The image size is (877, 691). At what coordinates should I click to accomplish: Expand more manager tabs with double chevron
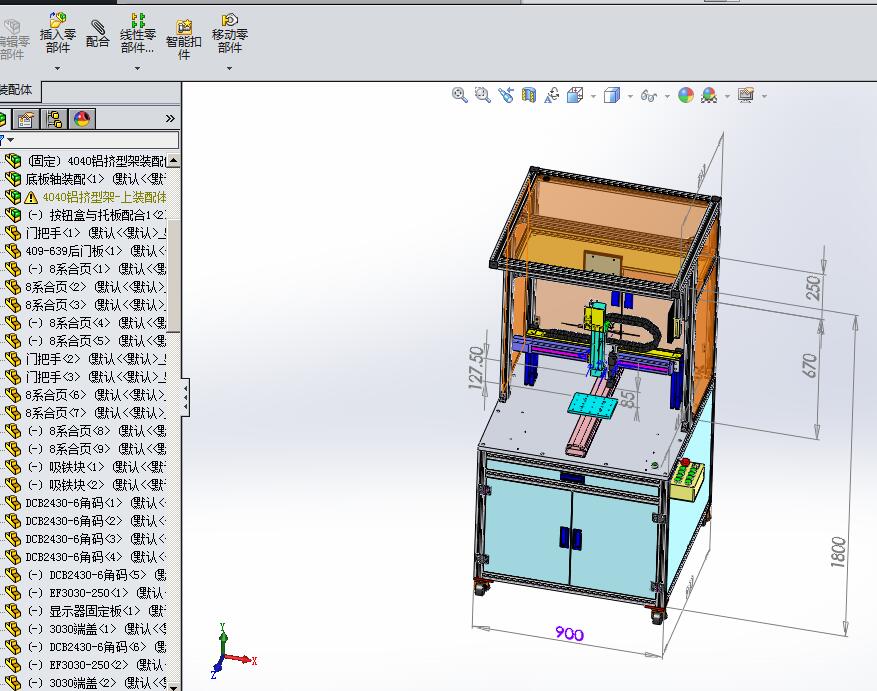click(170, 119)
